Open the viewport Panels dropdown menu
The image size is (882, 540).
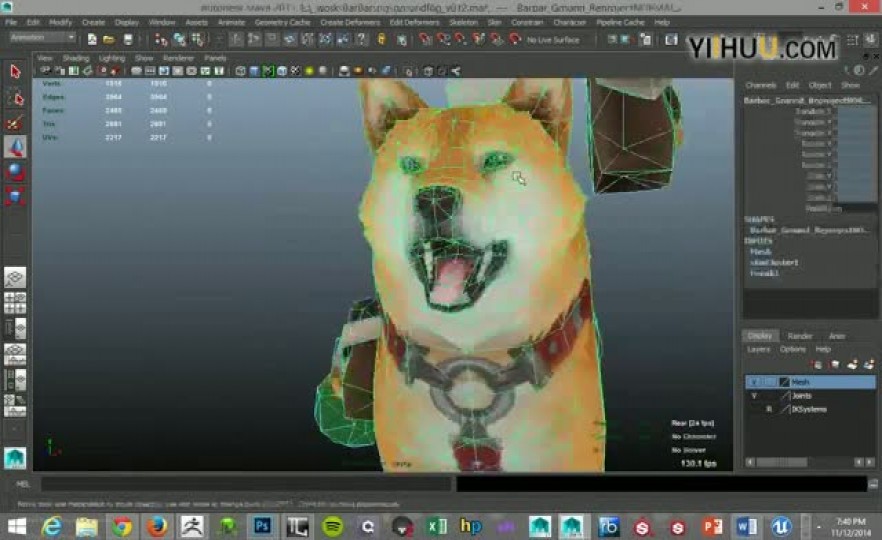[x=215, y=58]
